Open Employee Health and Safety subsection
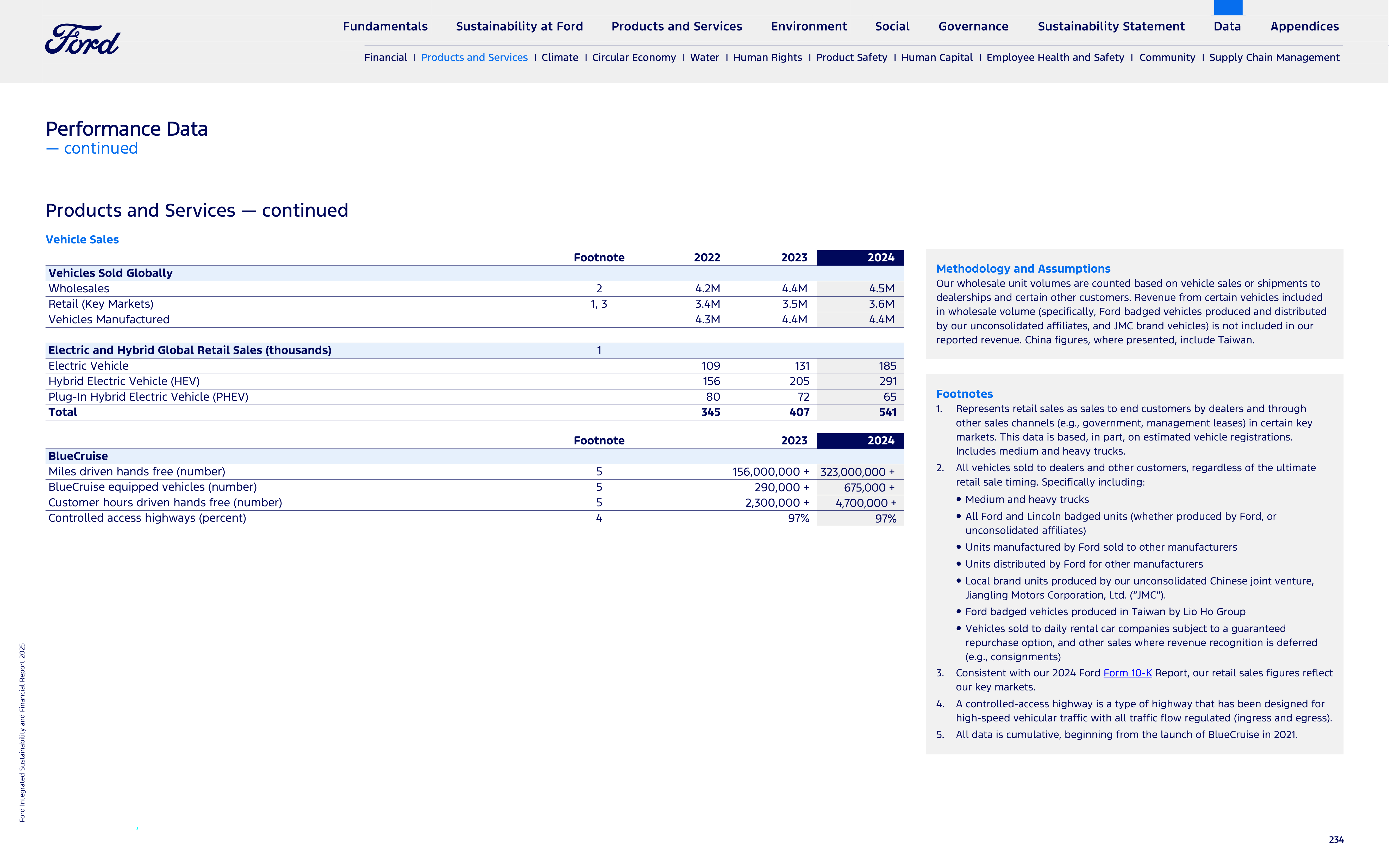This screenshot has height=868, width=1389. coord(1055,58)
